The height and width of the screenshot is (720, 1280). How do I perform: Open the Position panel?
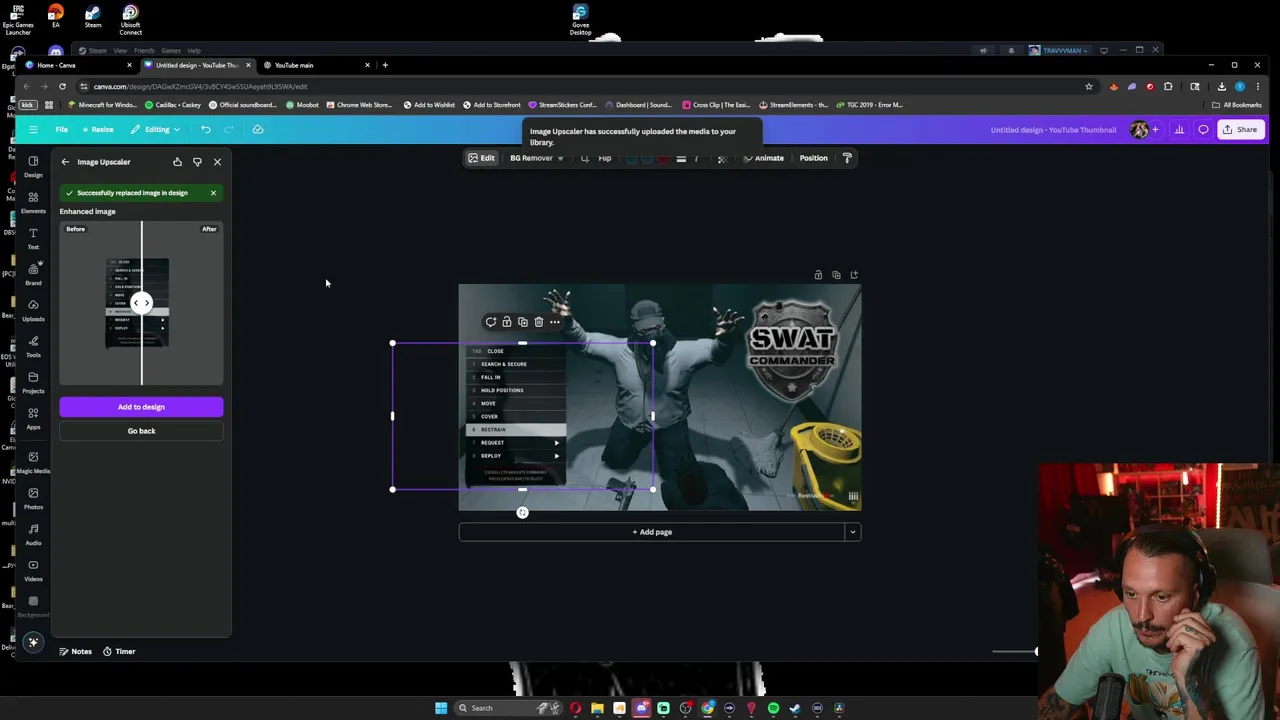[x=813, y=158]
